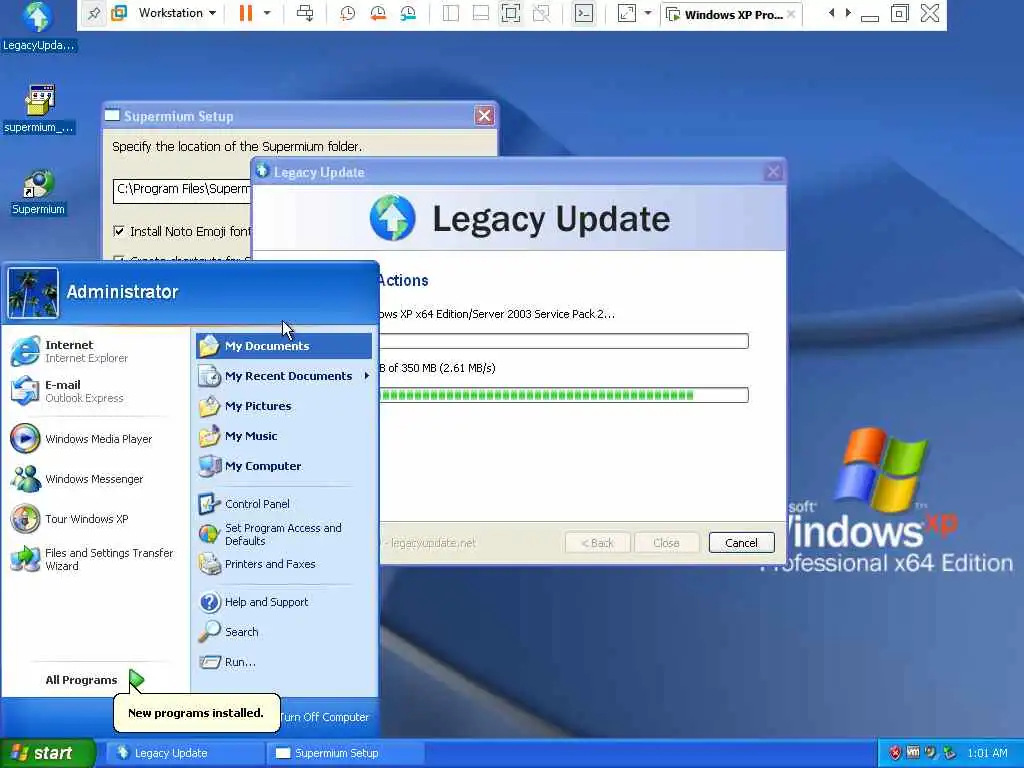This screenshot has height=768, width=1024.
Task: Open the console view icon
Action: point(584,13)
